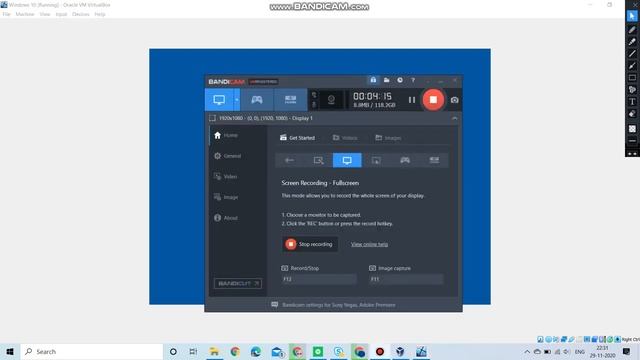Open the drawing color swatch
Image resolution: width=640 pixels, height=360 pixels.
tap(632, 129)
